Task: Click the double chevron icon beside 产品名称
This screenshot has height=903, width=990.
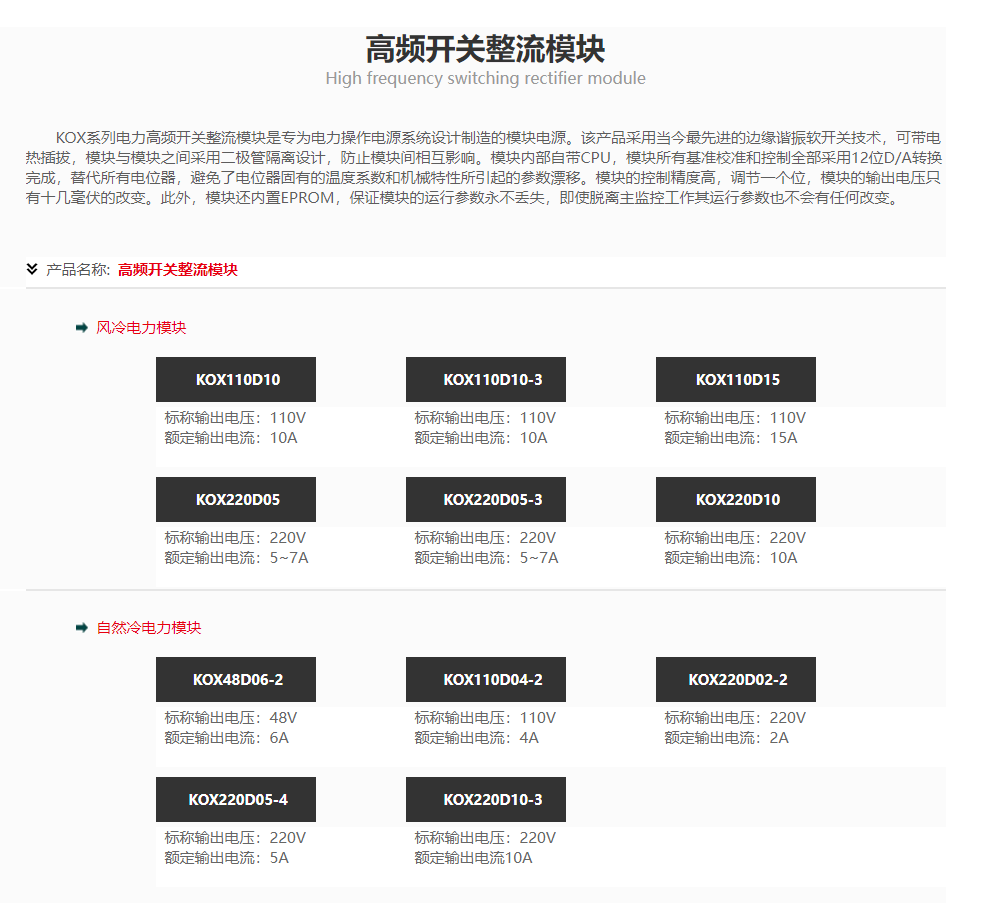Action: [32, 270]
